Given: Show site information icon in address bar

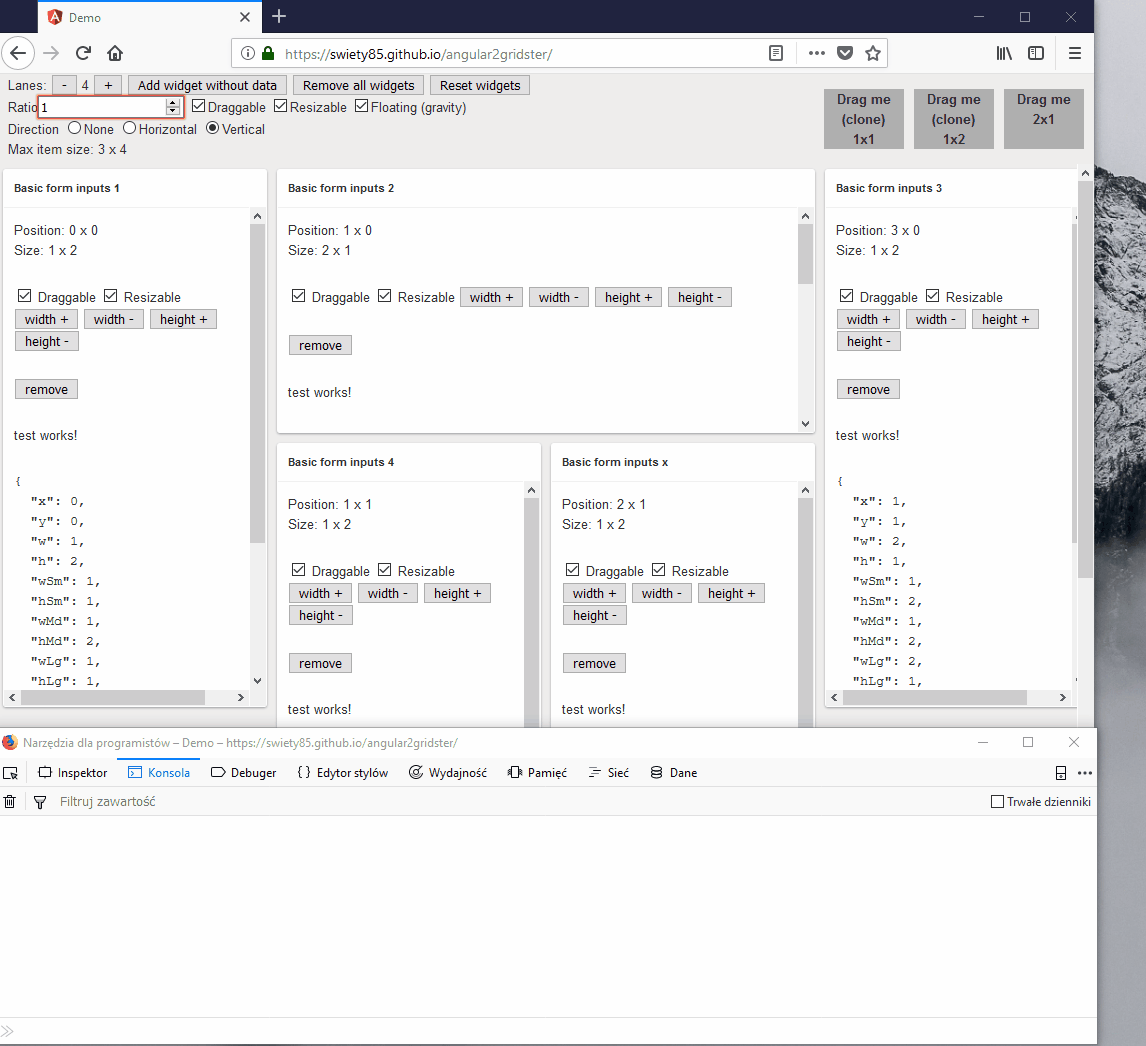Looking at the screenshot, I should (x=248, y=53).
